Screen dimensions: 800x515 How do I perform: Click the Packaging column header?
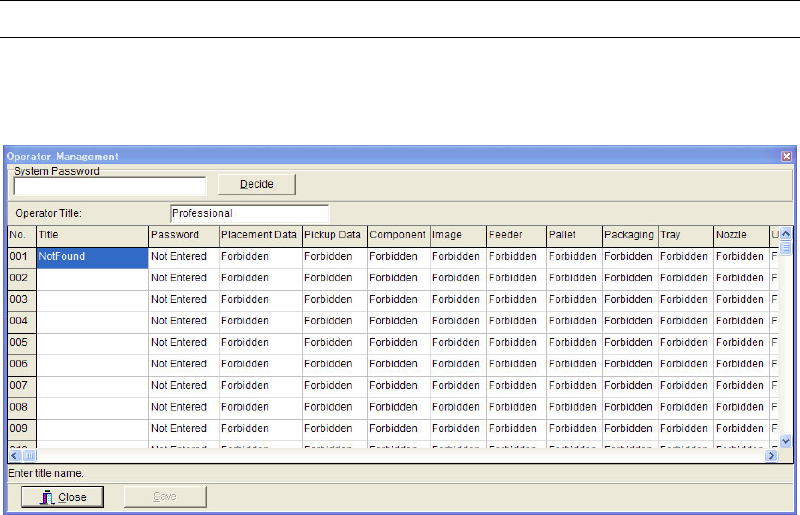pos(630,235)
